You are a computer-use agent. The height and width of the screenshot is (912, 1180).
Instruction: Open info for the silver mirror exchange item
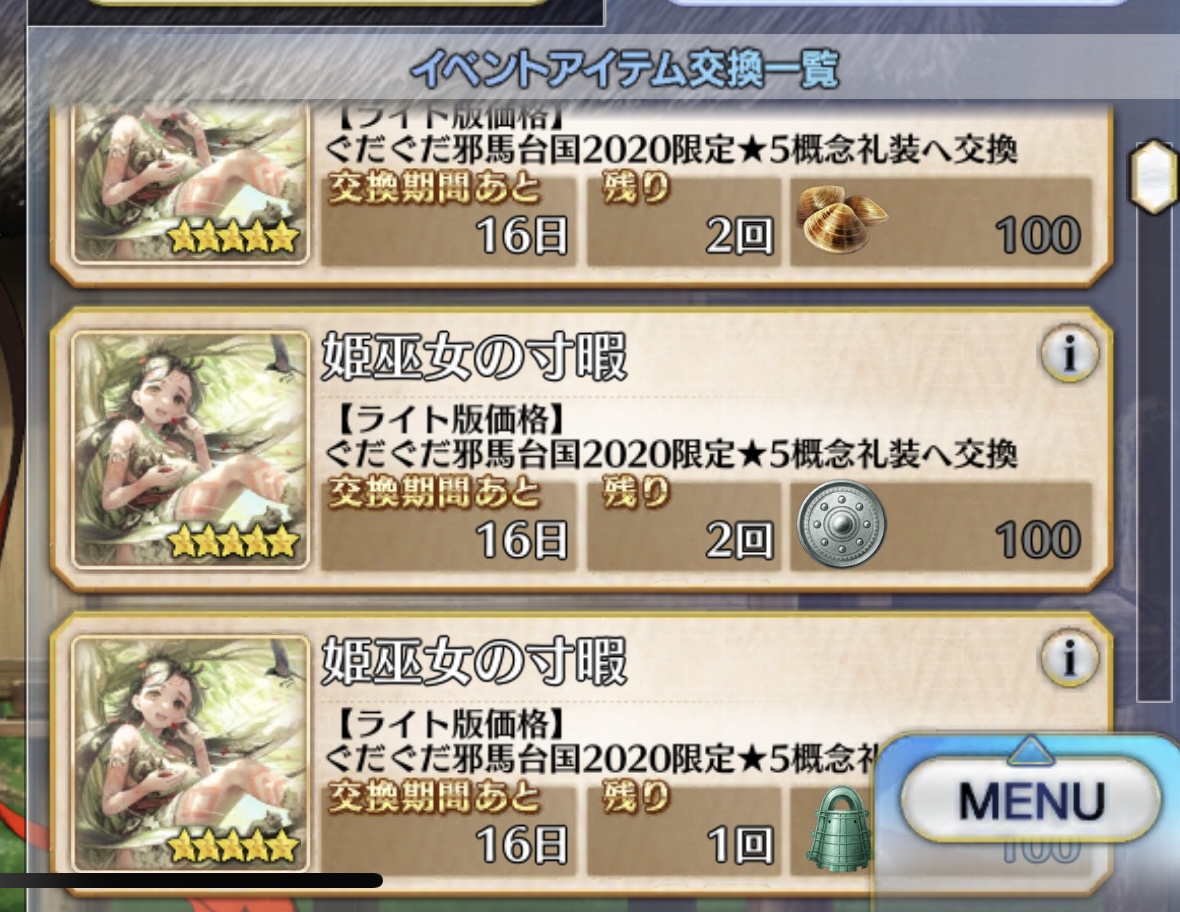1069,353
